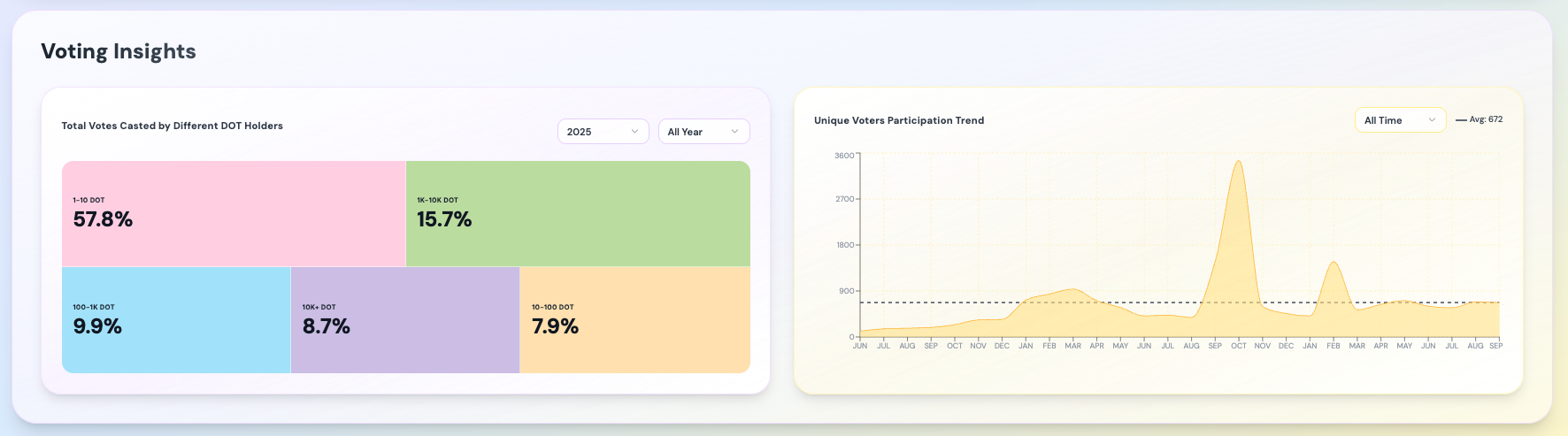1568x436 pixels.
Task: Click the Avg: 672 legend entry
Action: pyautogui.click(x=1479, y=119)
